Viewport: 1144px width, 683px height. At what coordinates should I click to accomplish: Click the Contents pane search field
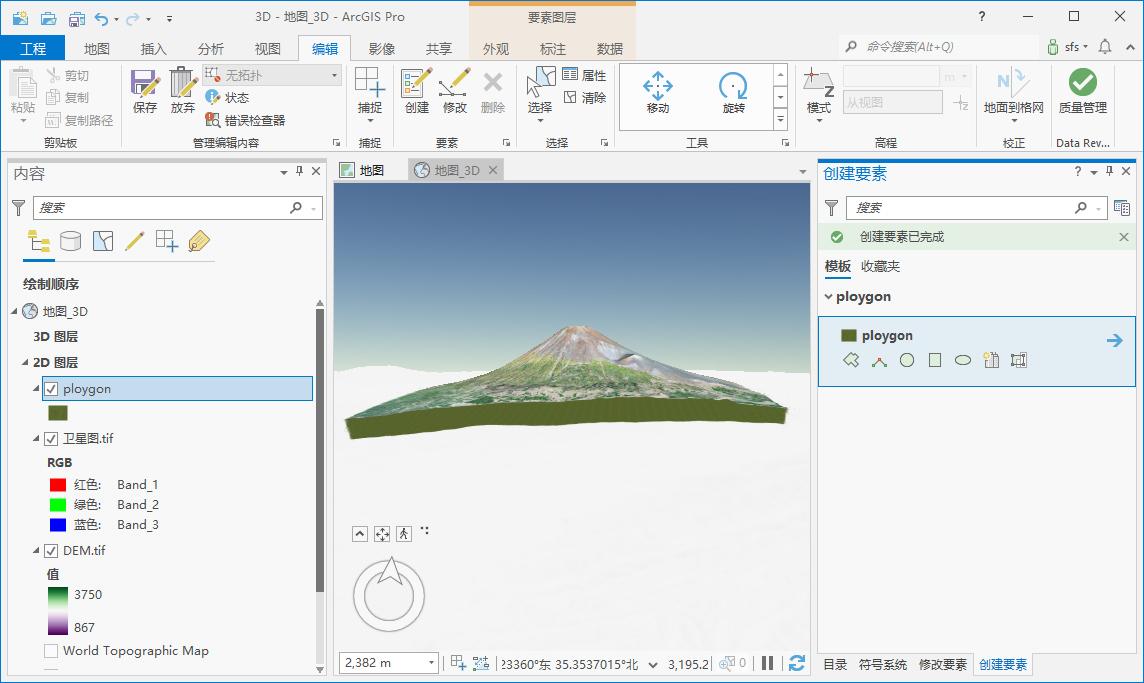click(168, 208)
